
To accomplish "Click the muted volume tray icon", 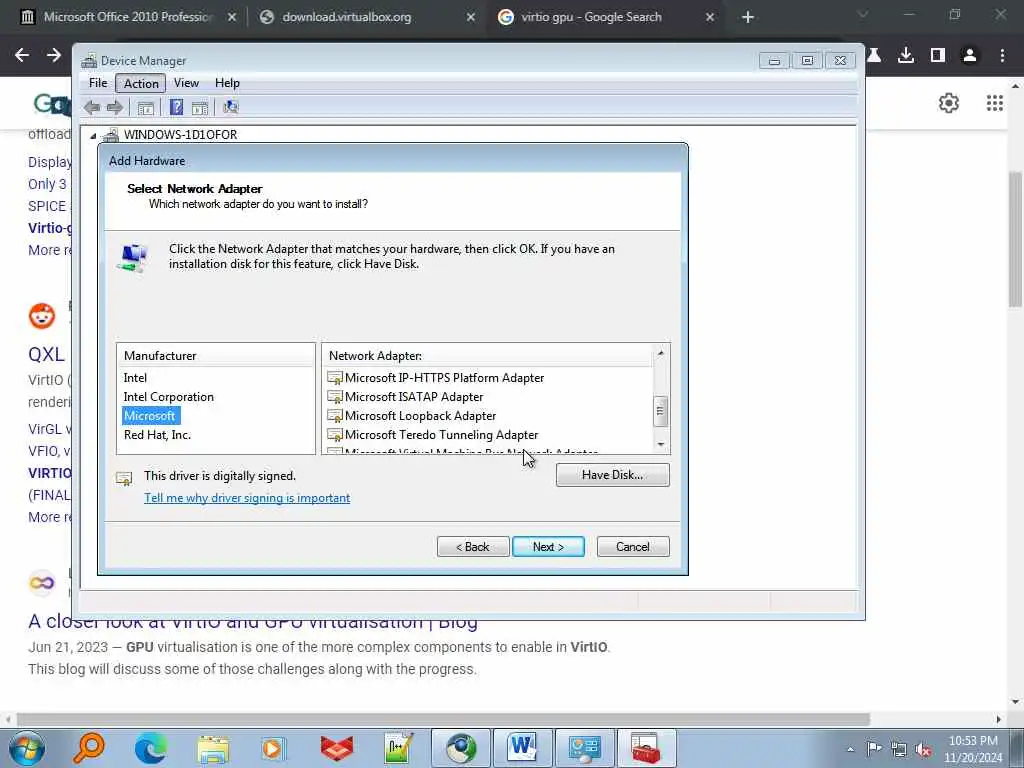I will 923,749.
